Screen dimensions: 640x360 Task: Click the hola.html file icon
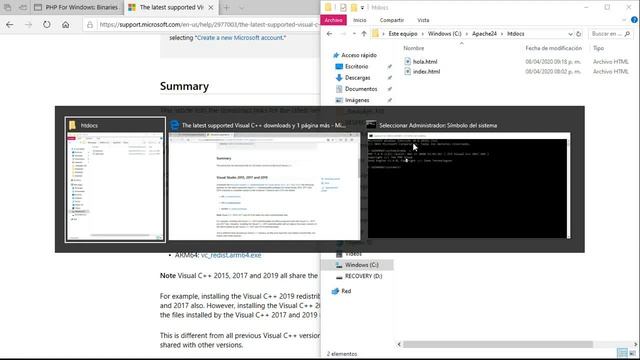click(x=407, y=61)
